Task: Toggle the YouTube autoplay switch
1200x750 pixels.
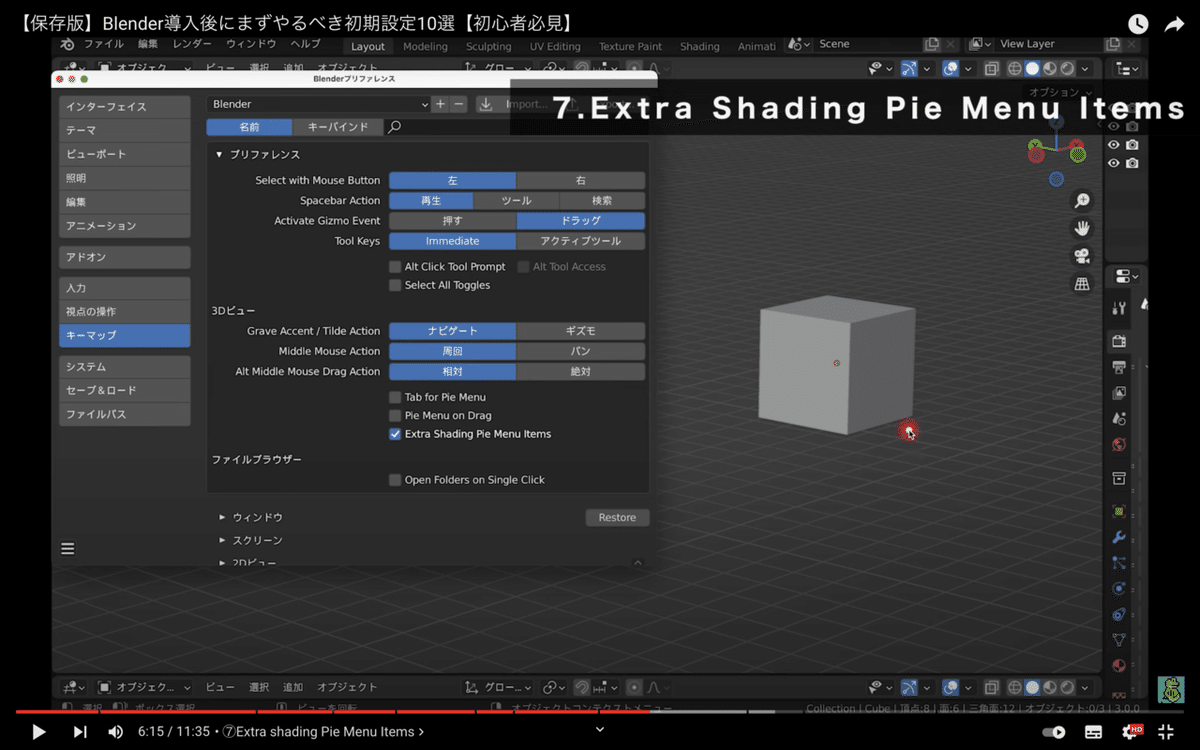Action: (x=1053, y=732)
